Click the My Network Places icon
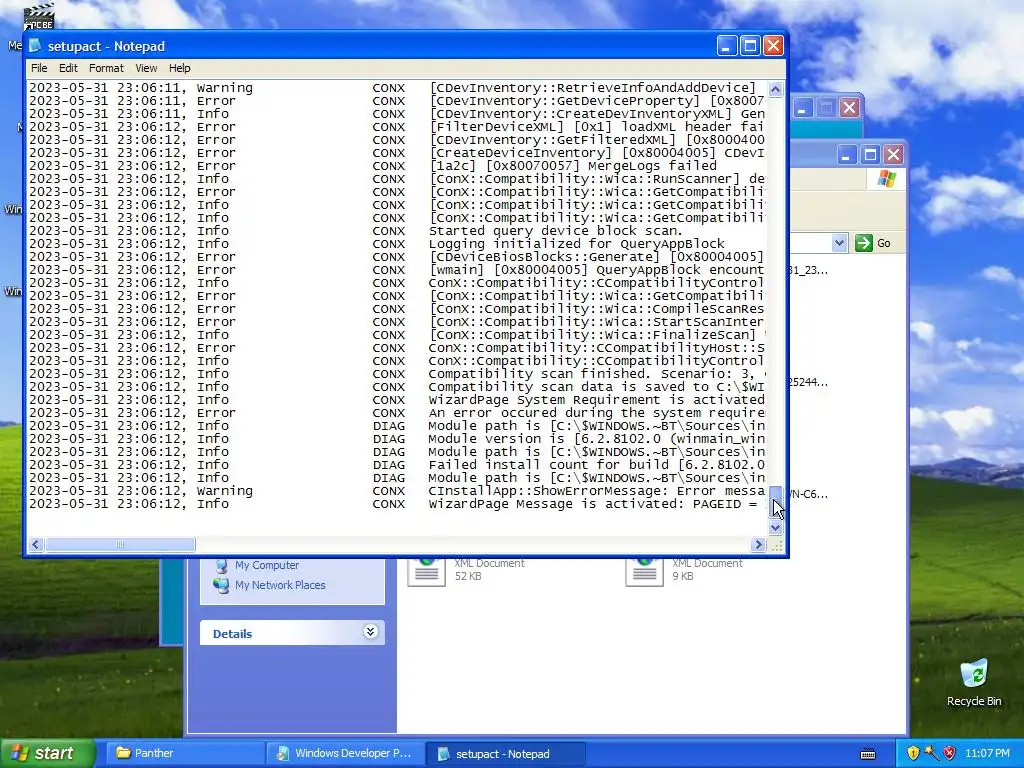1024x768 pixels. tap(222, 585)
